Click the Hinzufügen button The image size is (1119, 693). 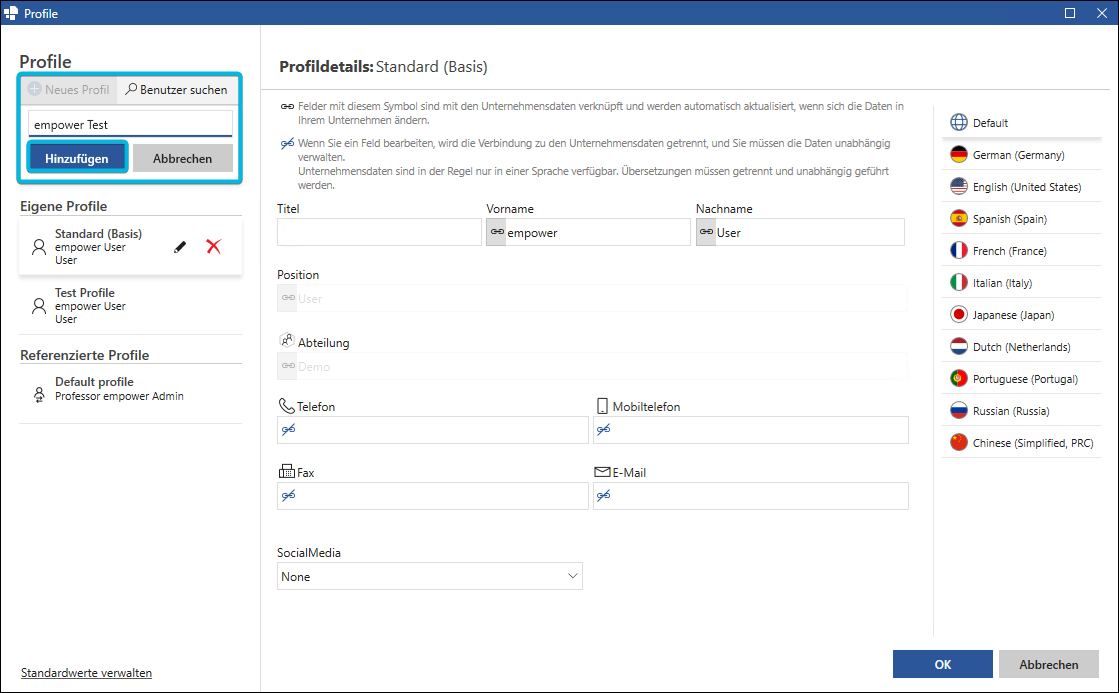77,158
